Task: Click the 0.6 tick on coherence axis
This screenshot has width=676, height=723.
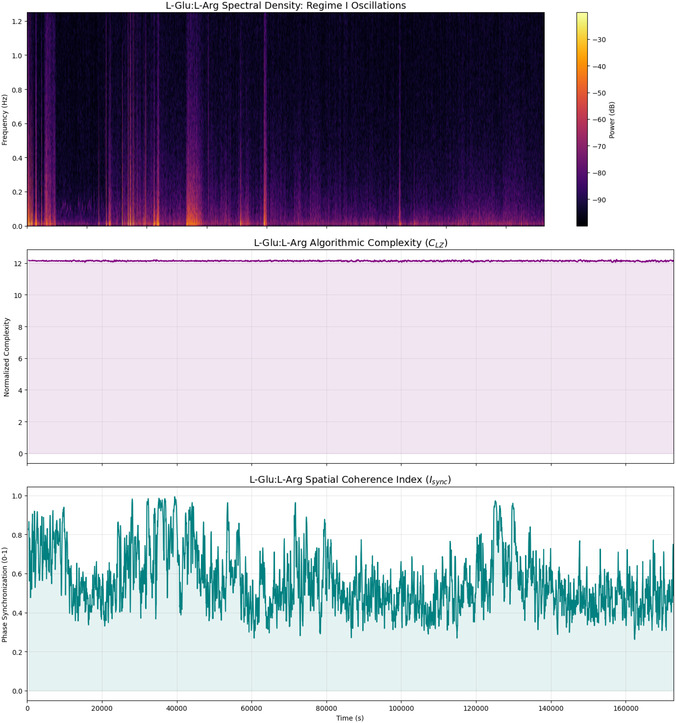Action: [17, 574]
